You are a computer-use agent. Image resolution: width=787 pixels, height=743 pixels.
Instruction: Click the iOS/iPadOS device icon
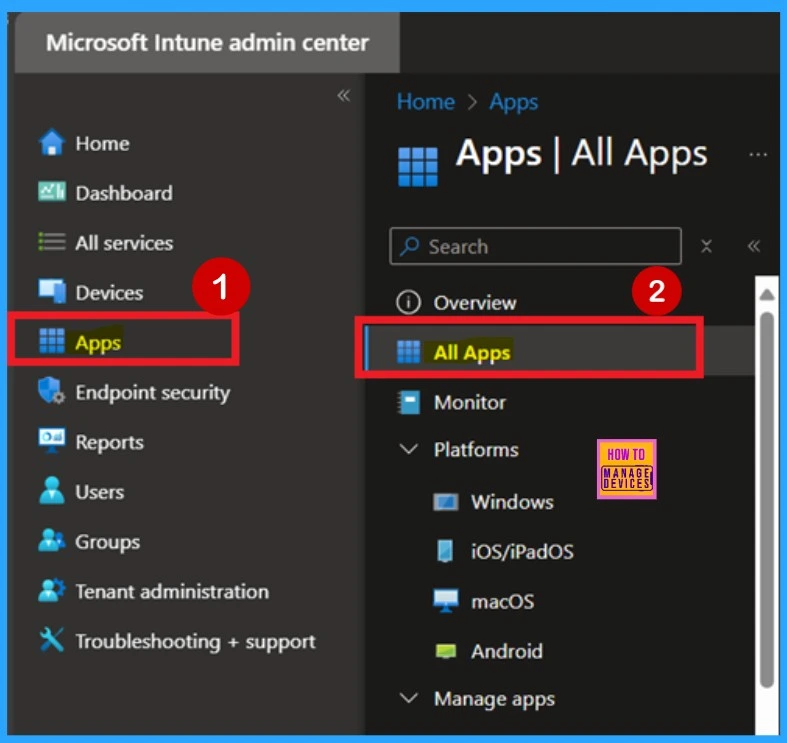pos(446,551)
